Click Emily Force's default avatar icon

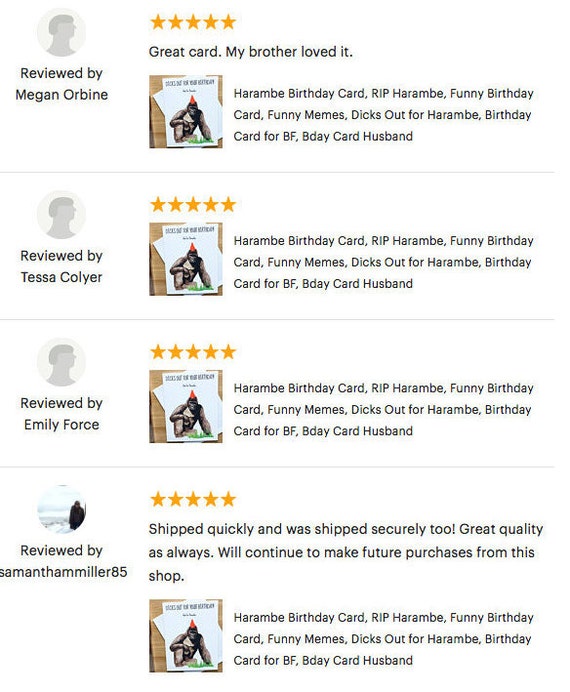61,362
